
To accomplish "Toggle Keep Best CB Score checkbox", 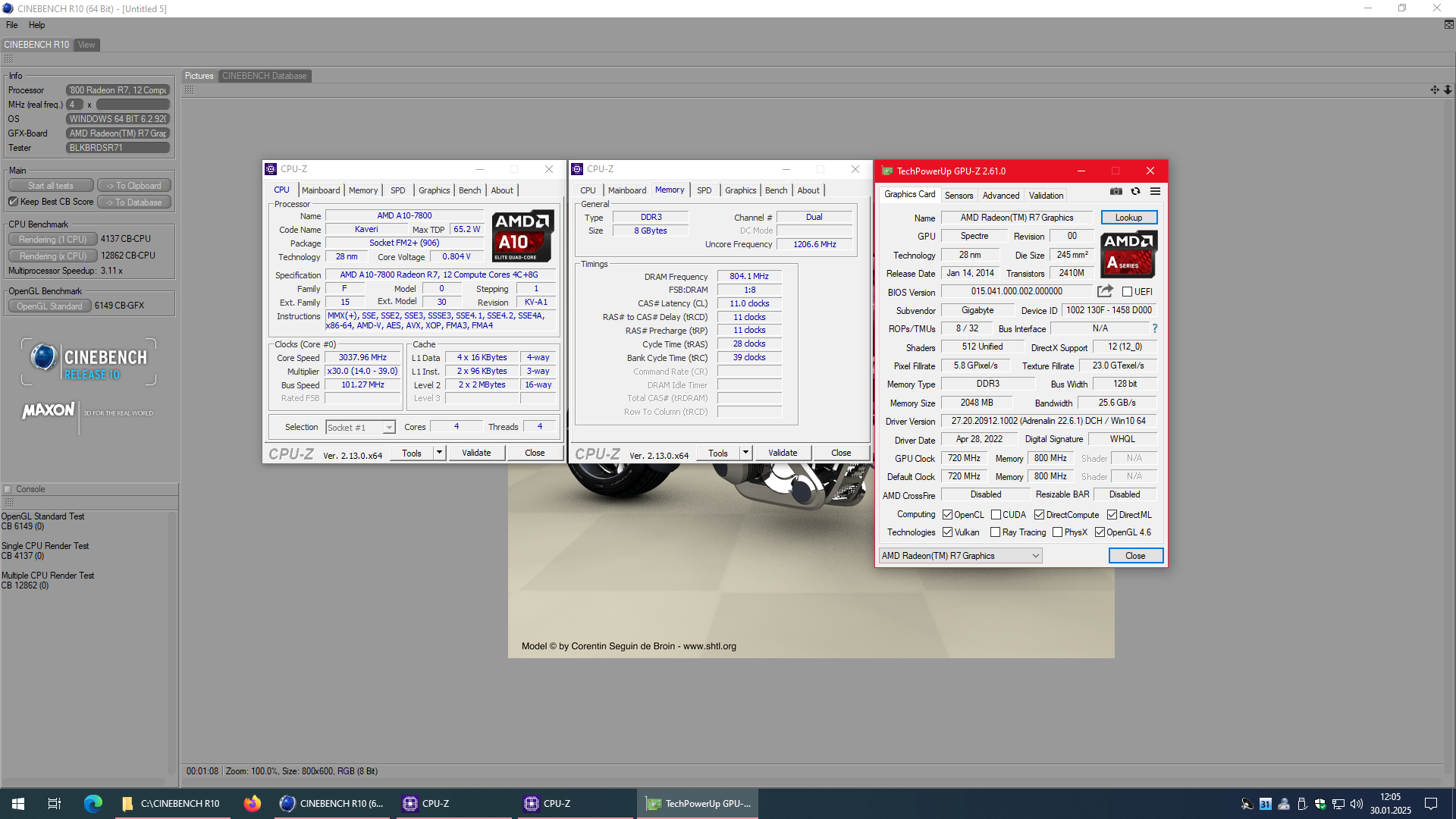I will tap(13, 202).
